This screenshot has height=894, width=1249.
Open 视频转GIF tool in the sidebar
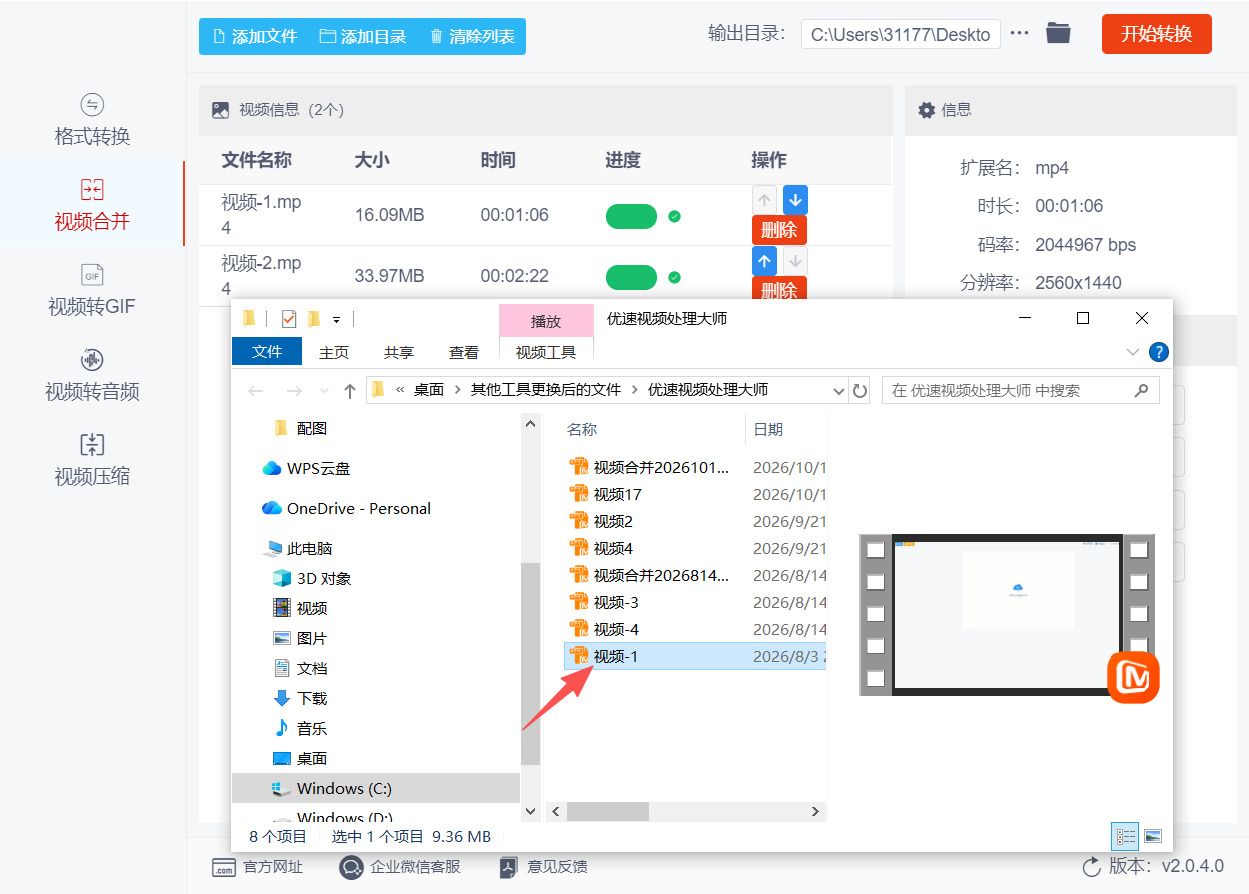click(92, 290)
